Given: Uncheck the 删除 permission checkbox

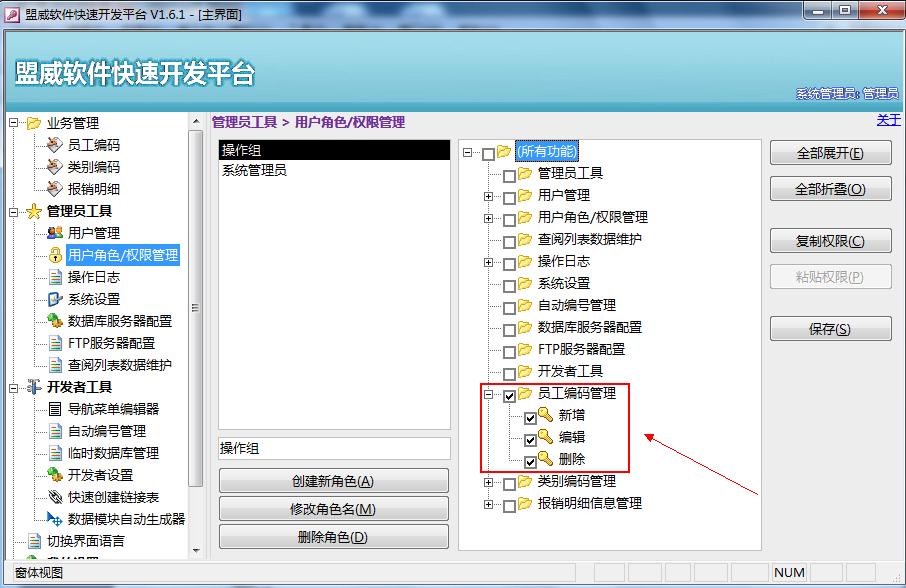Looking at the screenshot, I should (531, 462).
